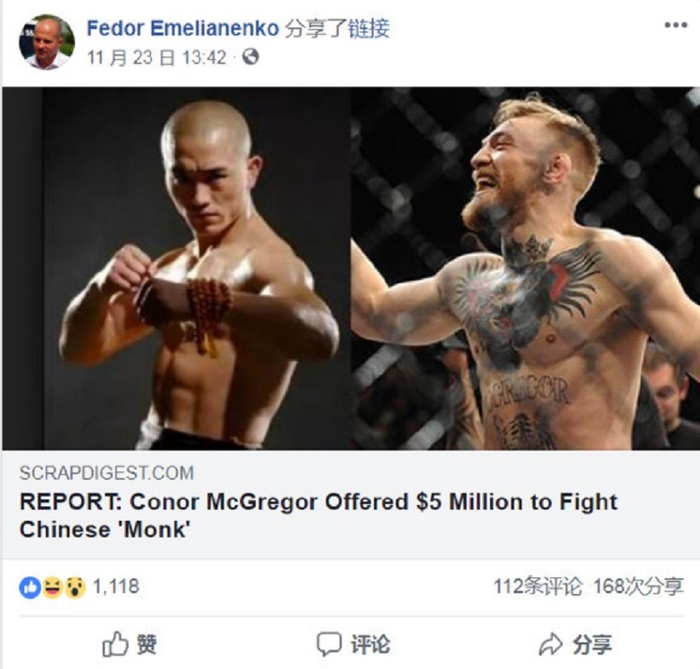
Task: Click the Haha laughing reaction icon
Action: [52, 587]
